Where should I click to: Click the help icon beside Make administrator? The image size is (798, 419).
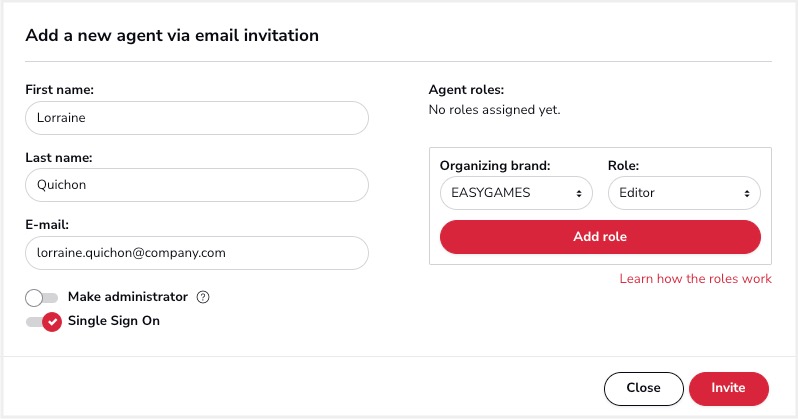pyautogui.click(x=203, y=297)
